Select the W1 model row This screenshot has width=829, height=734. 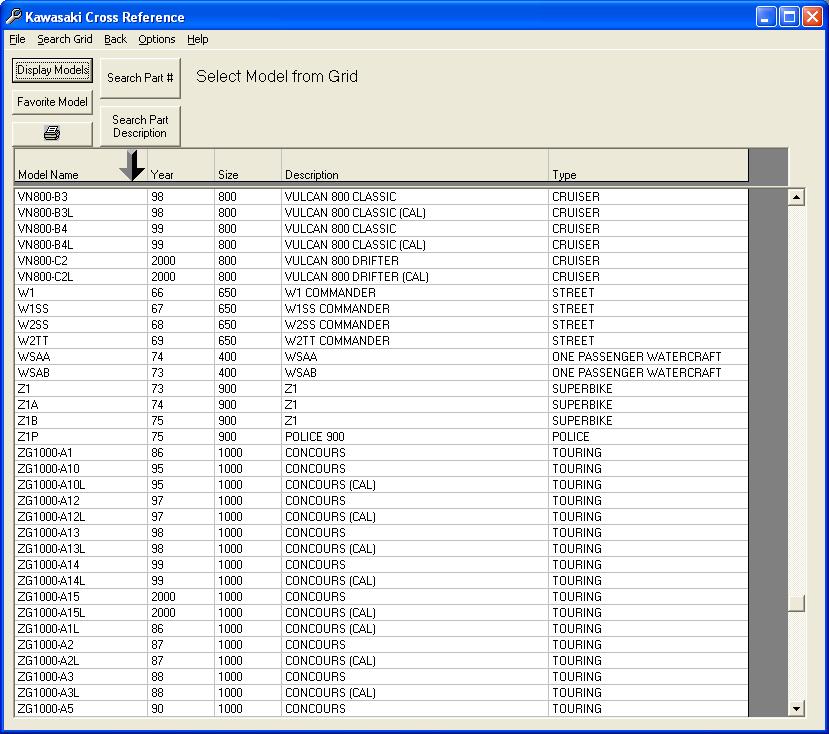(381, 292)
